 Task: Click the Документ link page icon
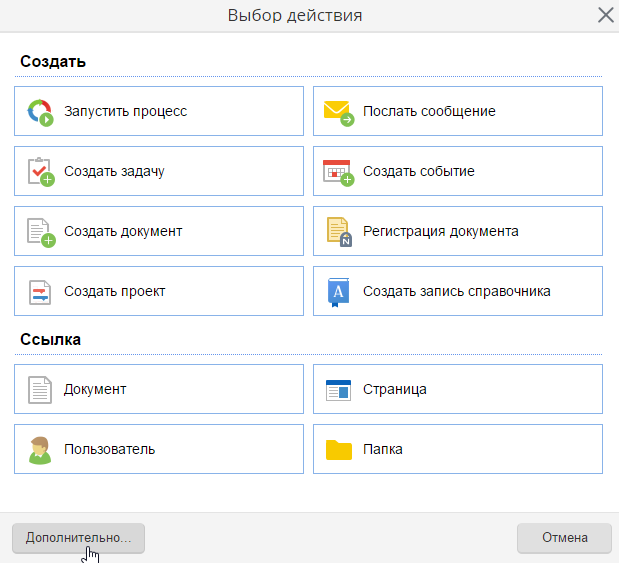39,390
